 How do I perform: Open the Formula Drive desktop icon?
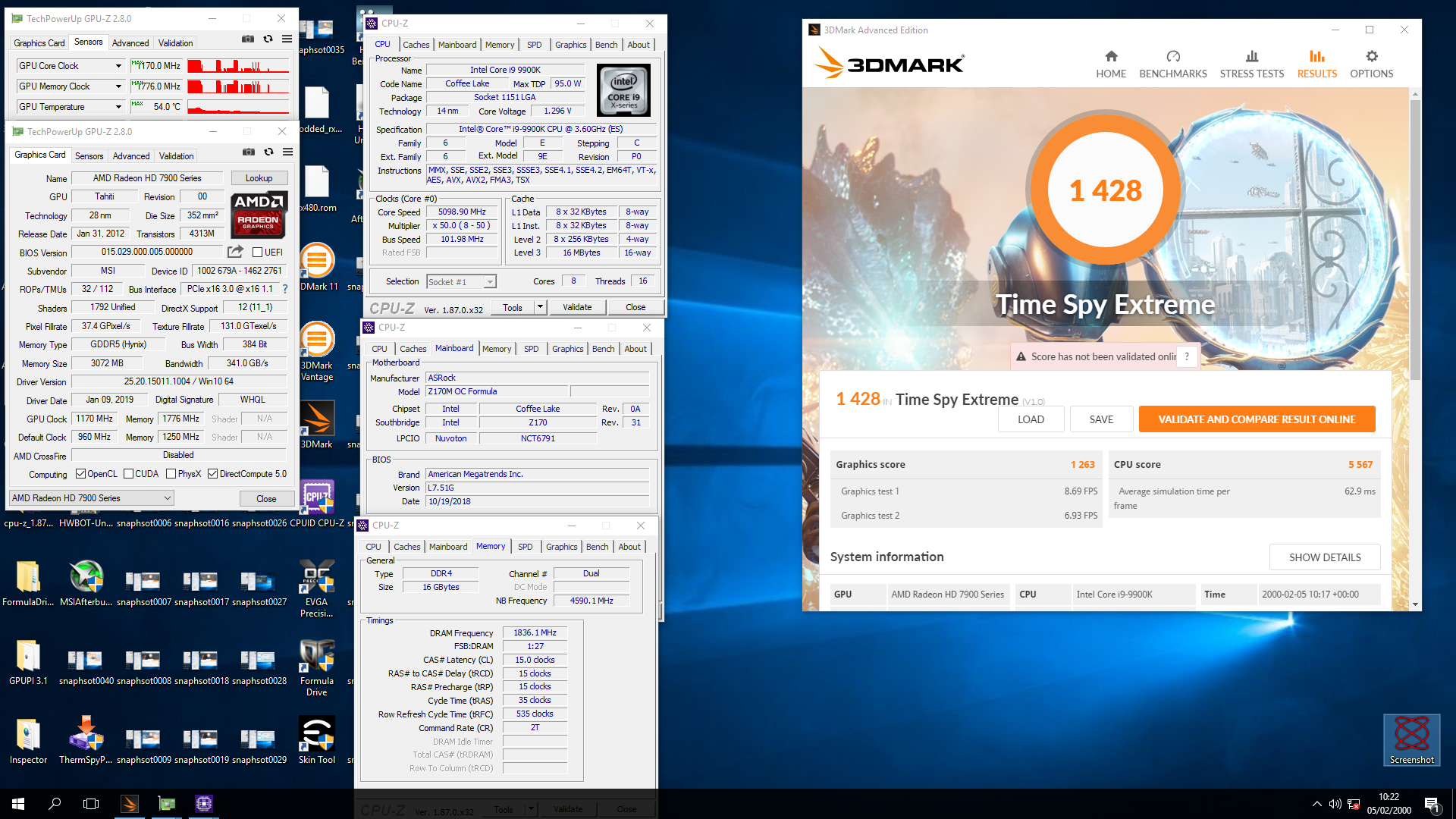(316, 667)
